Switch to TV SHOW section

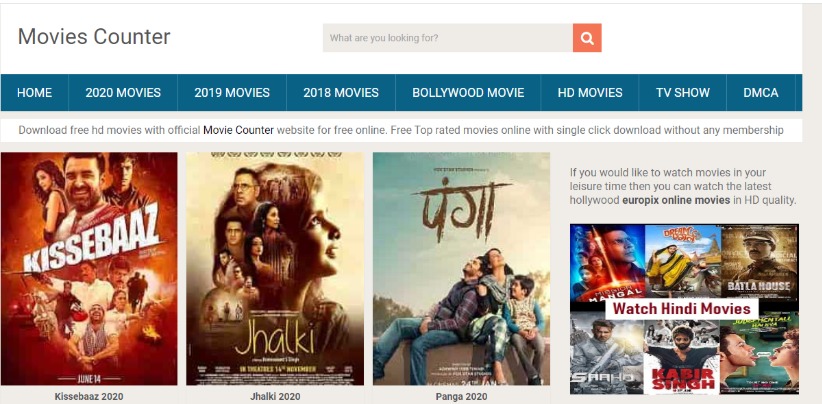point(683,93)
